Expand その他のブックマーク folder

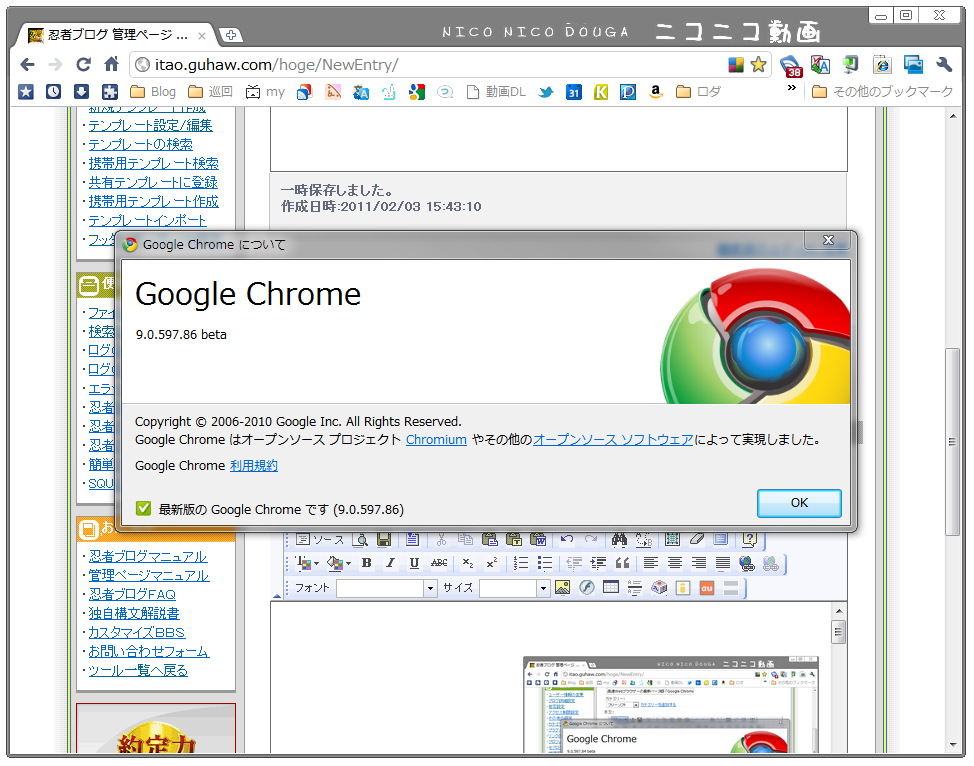click(x=883, y=92)
